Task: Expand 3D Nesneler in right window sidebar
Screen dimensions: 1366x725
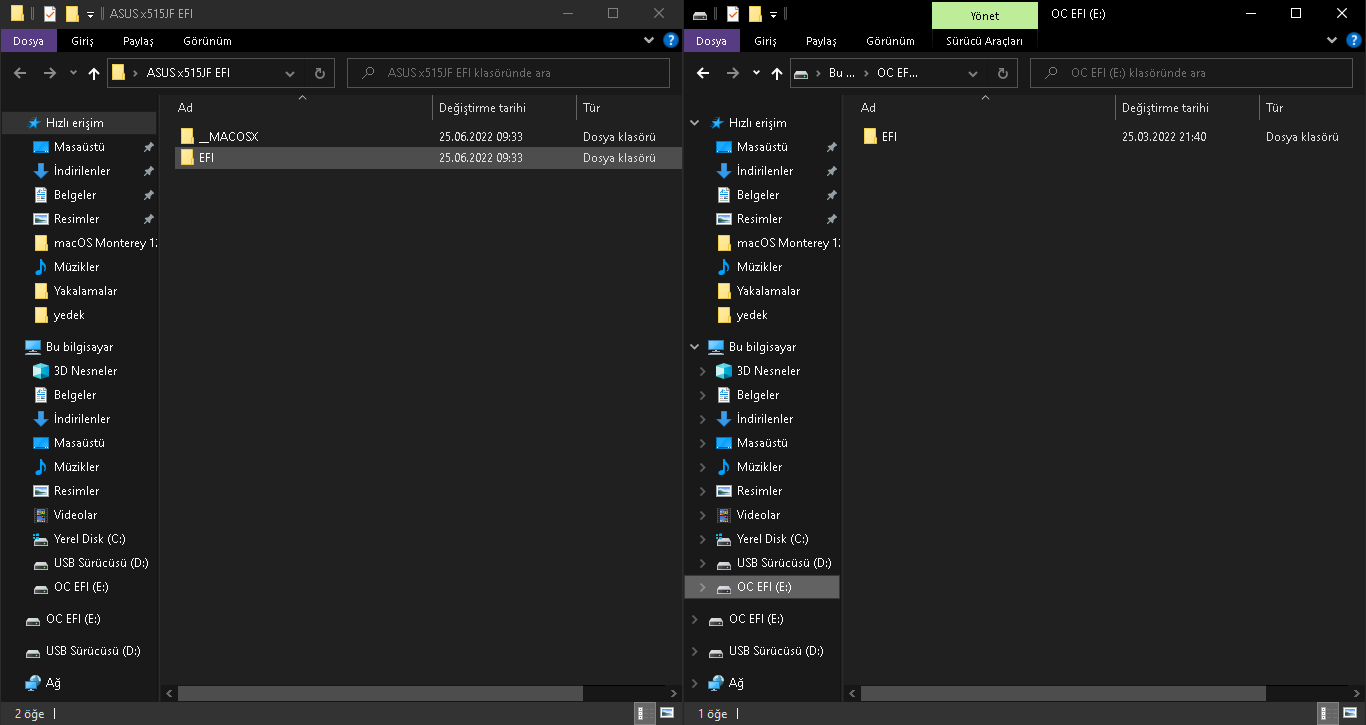Action: click(702, 371)
